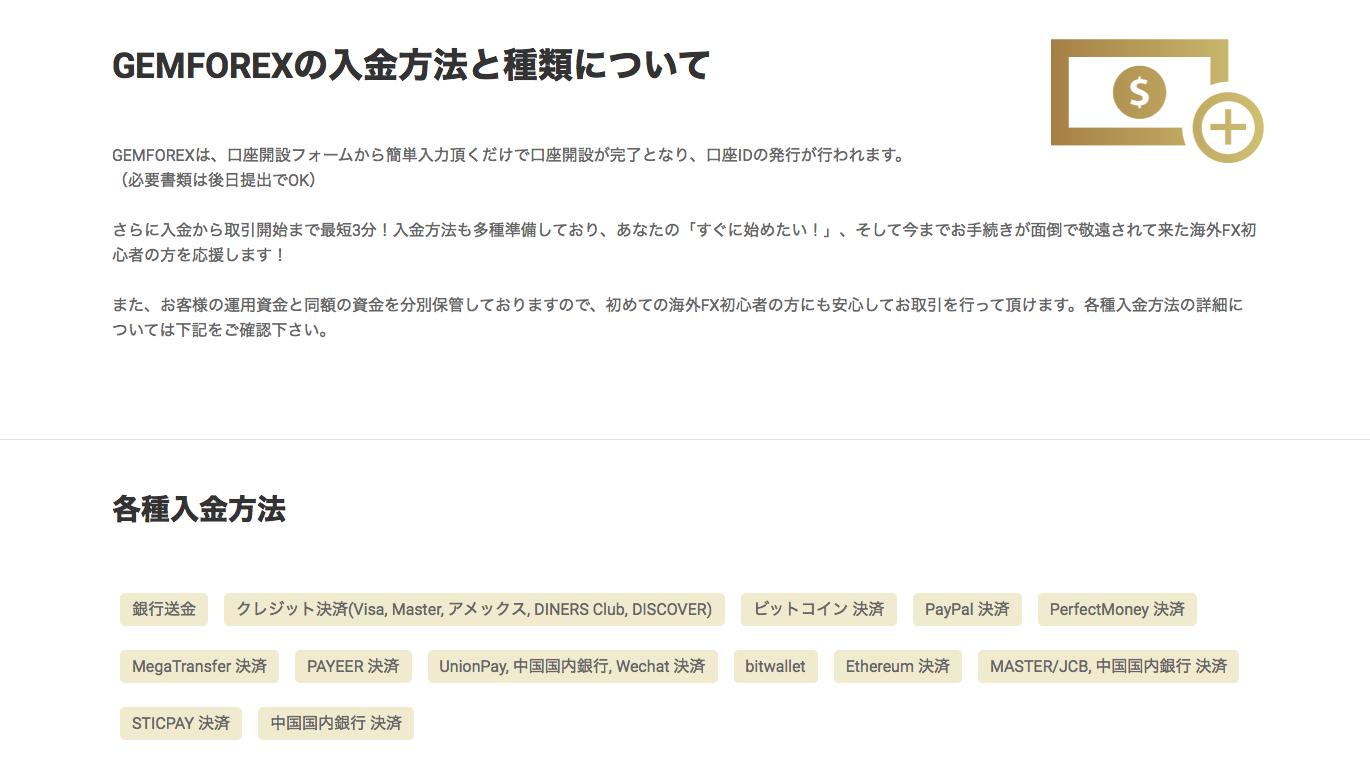The width and height of the screenshot is (1370, 770).
Task: Click the 各種入金方法 section heading
Action: 199,509
